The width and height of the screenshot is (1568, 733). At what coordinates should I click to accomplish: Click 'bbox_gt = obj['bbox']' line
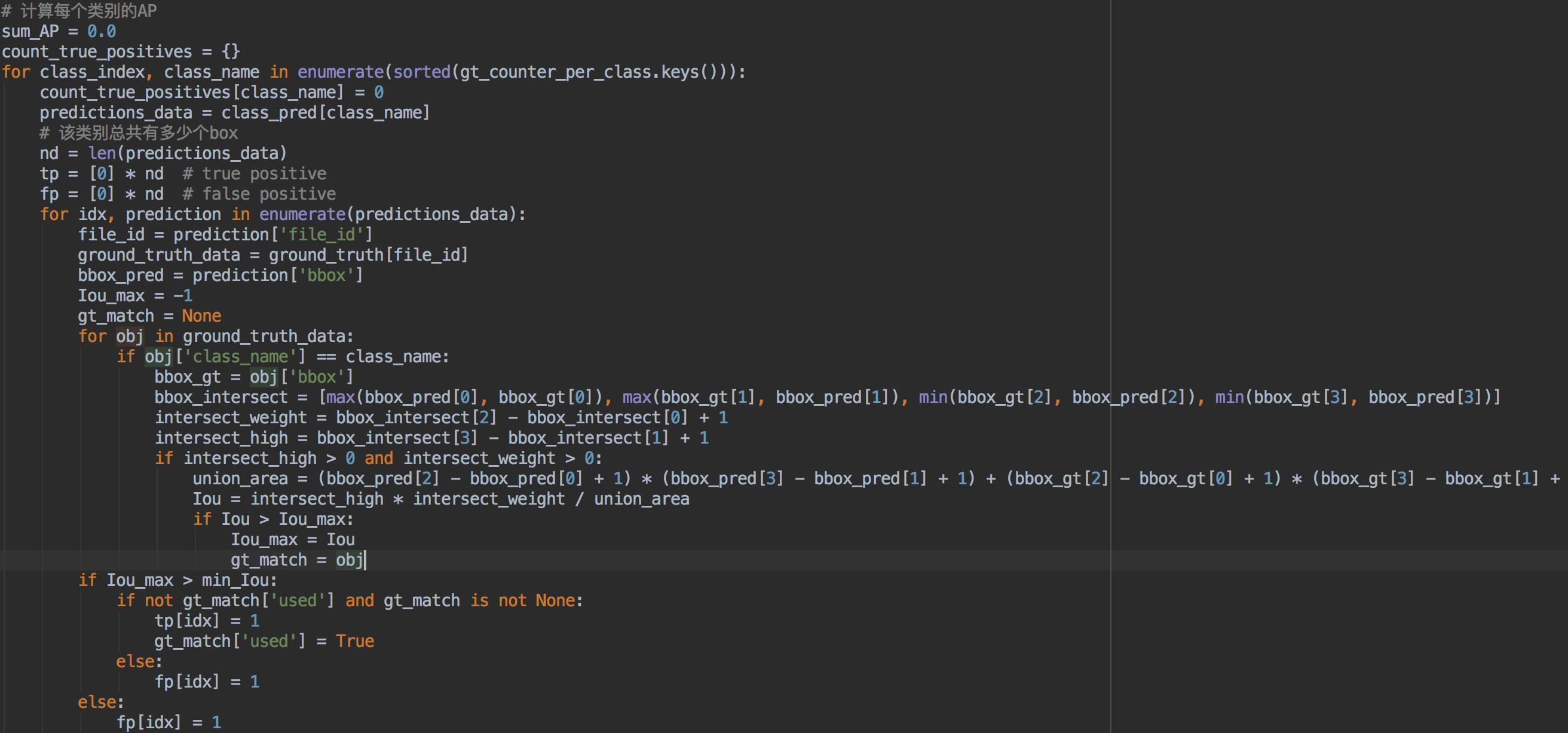(x=254, y=377)
